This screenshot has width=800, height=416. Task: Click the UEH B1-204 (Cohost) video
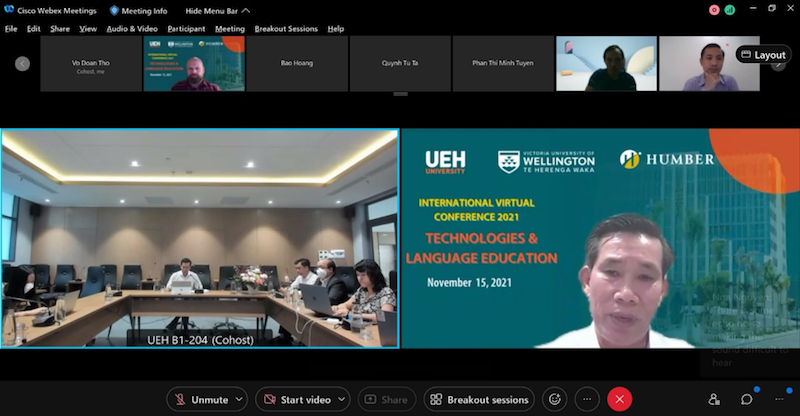point(200,238)
